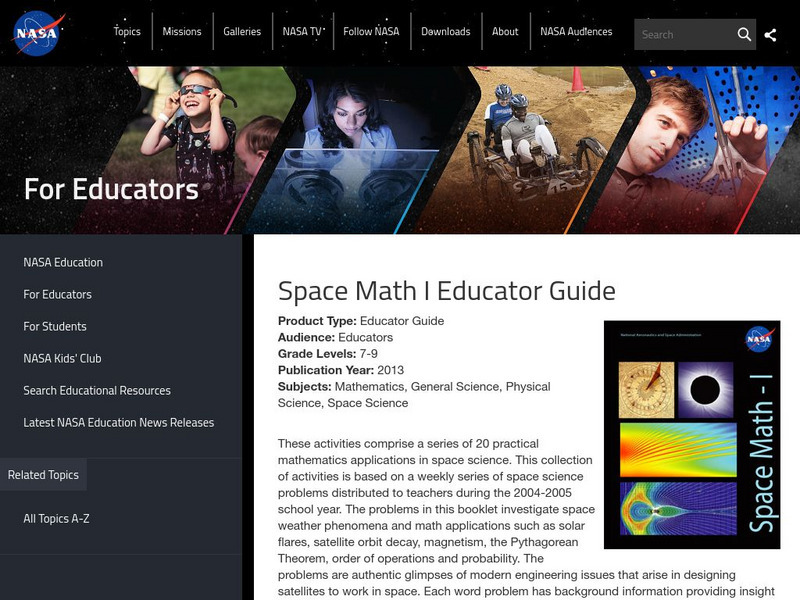800x600 pixels.
Task: Click the Space Math I cover thumbnail
Action: (x=692, y=435)
